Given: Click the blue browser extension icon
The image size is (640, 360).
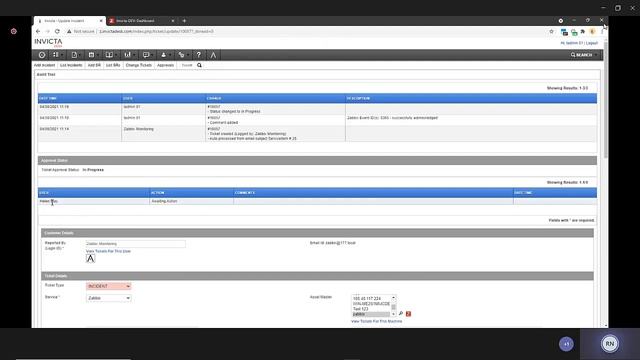Looking at the screenshot, I should (564, 32).
